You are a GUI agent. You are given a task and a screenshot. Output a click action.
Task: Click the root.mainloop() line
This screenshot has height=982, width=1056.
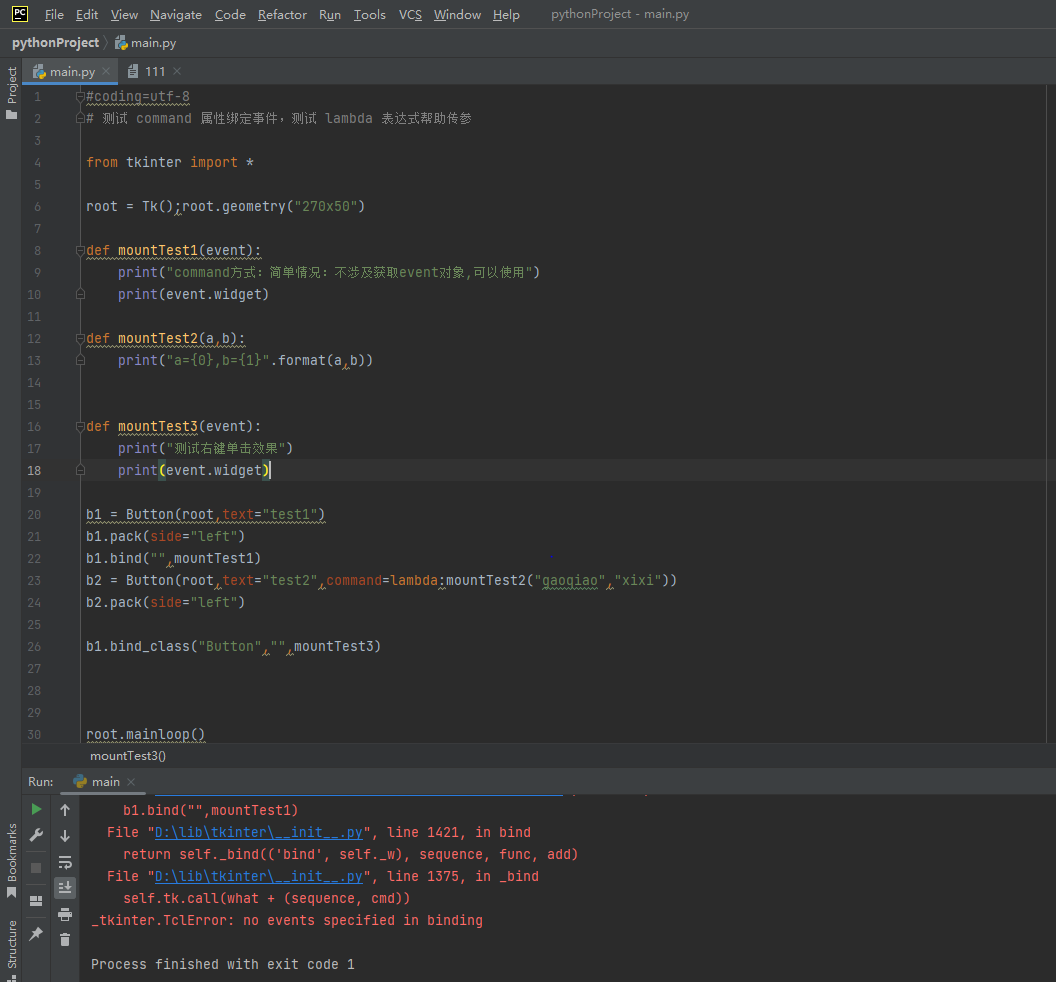click(145, 735)
